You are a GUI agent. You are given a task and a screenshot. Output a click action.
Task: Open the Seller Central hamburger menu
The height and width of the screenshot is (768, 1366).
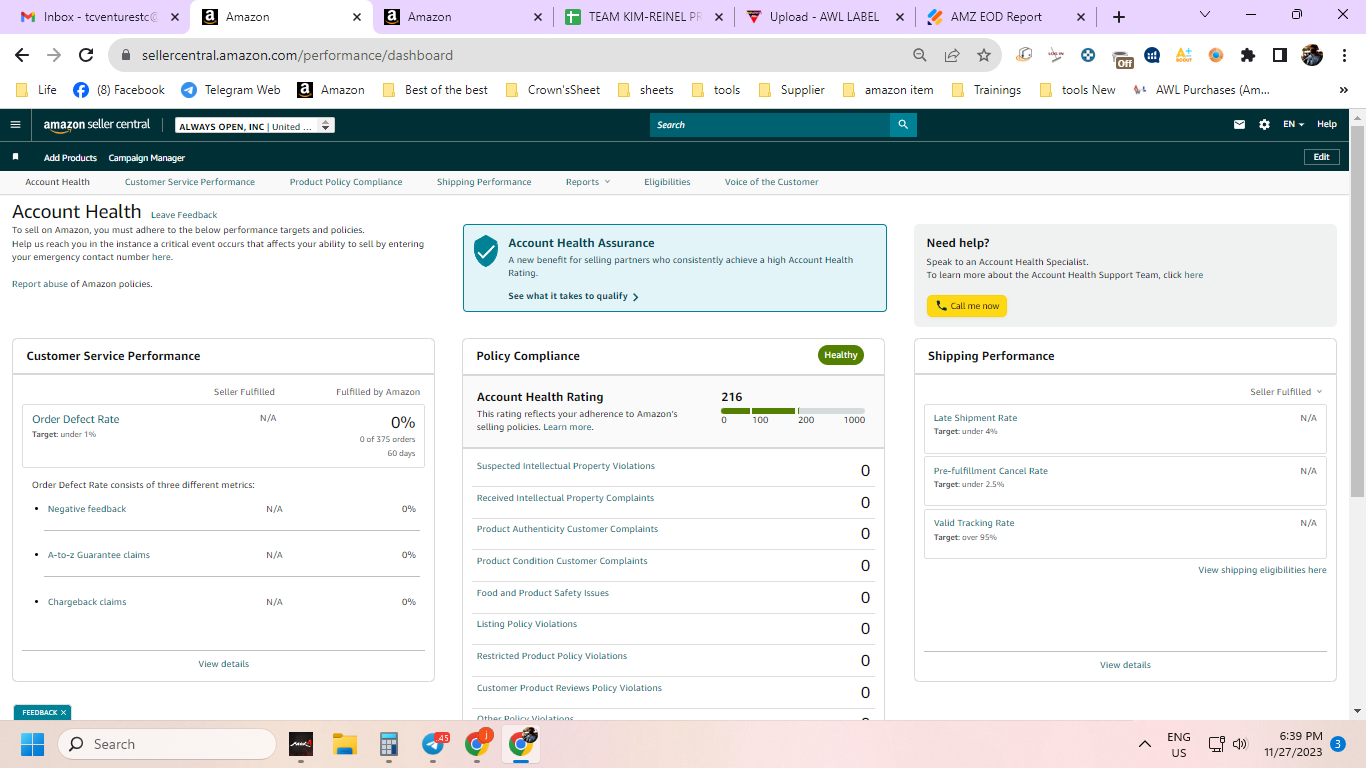15,125
